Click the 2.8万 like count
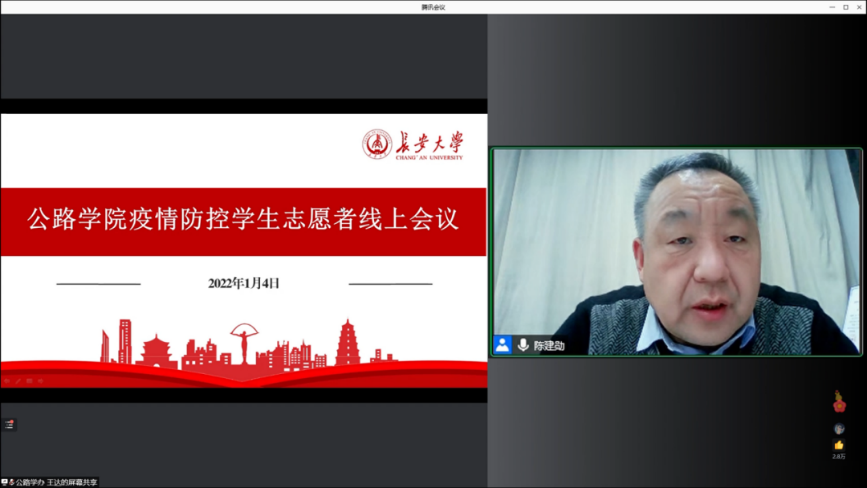 [x=839, y=456]
